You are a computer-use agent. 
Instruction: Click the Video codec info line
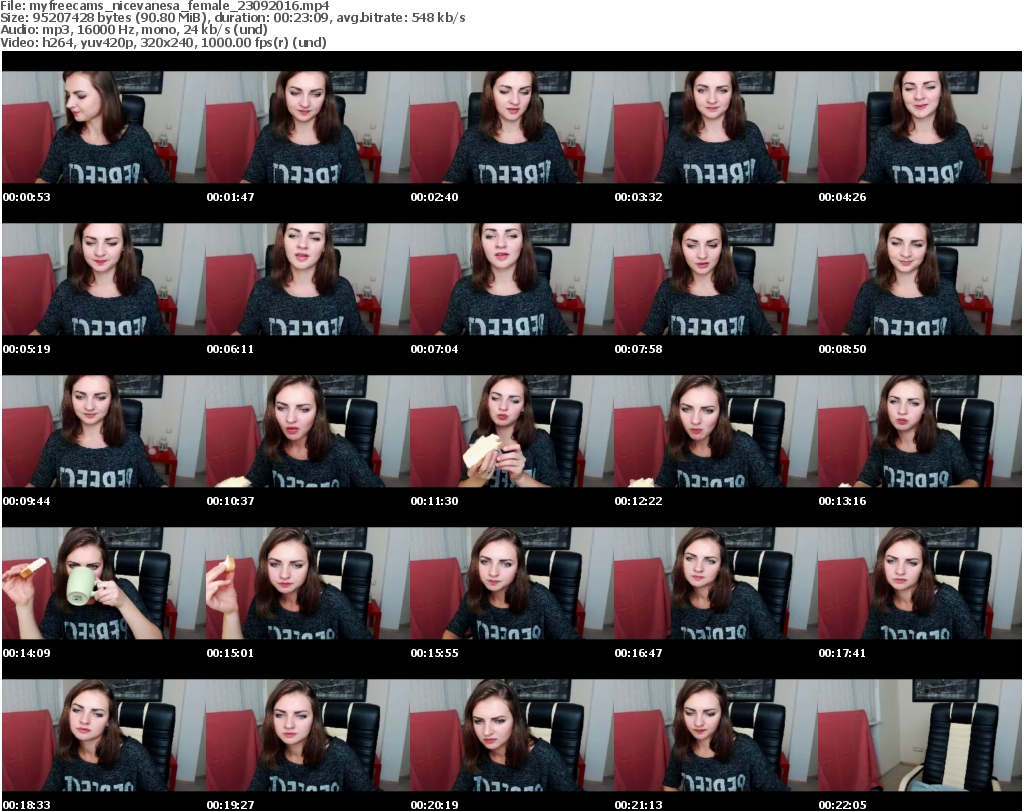(163, 43)
